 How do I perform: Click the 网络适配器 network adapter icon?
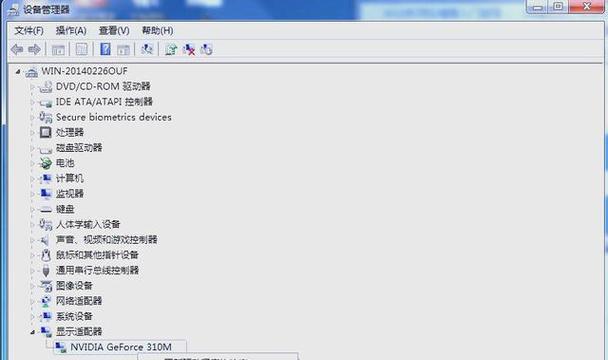(46, 301)
